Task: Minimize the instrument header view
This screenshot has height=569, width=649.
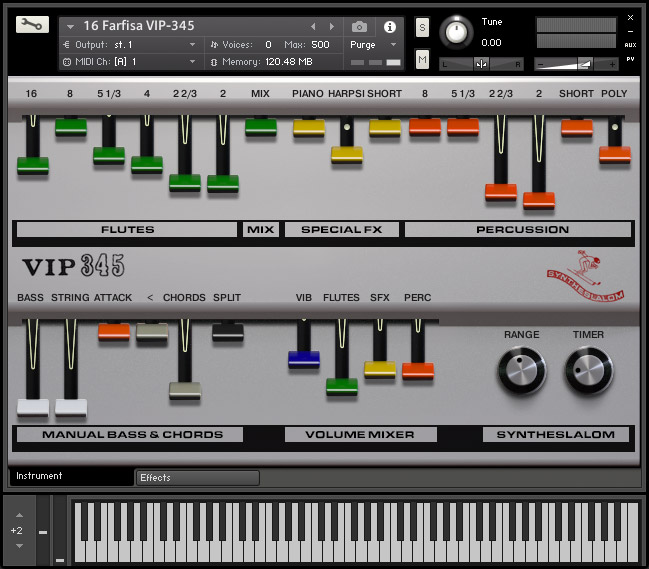Action: point(630,31)
